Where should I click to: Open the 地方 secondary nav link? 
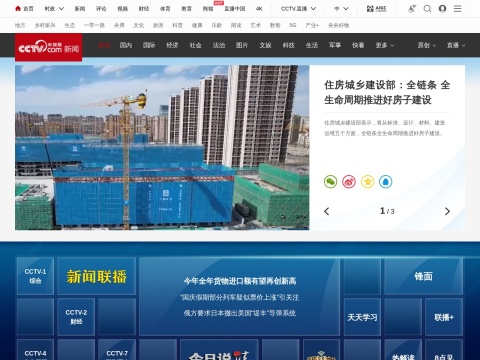20,25
